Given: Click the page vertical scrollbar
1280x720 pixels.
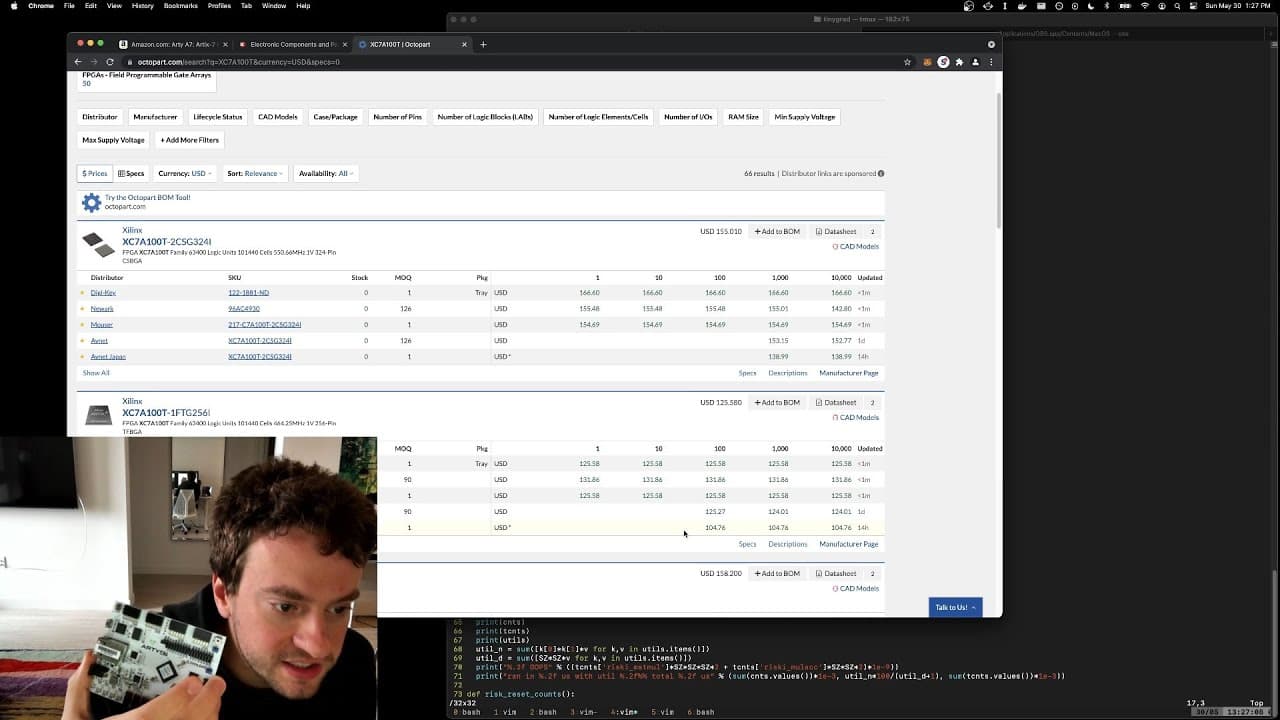Looking at the screenshot, I should (998, 160).
